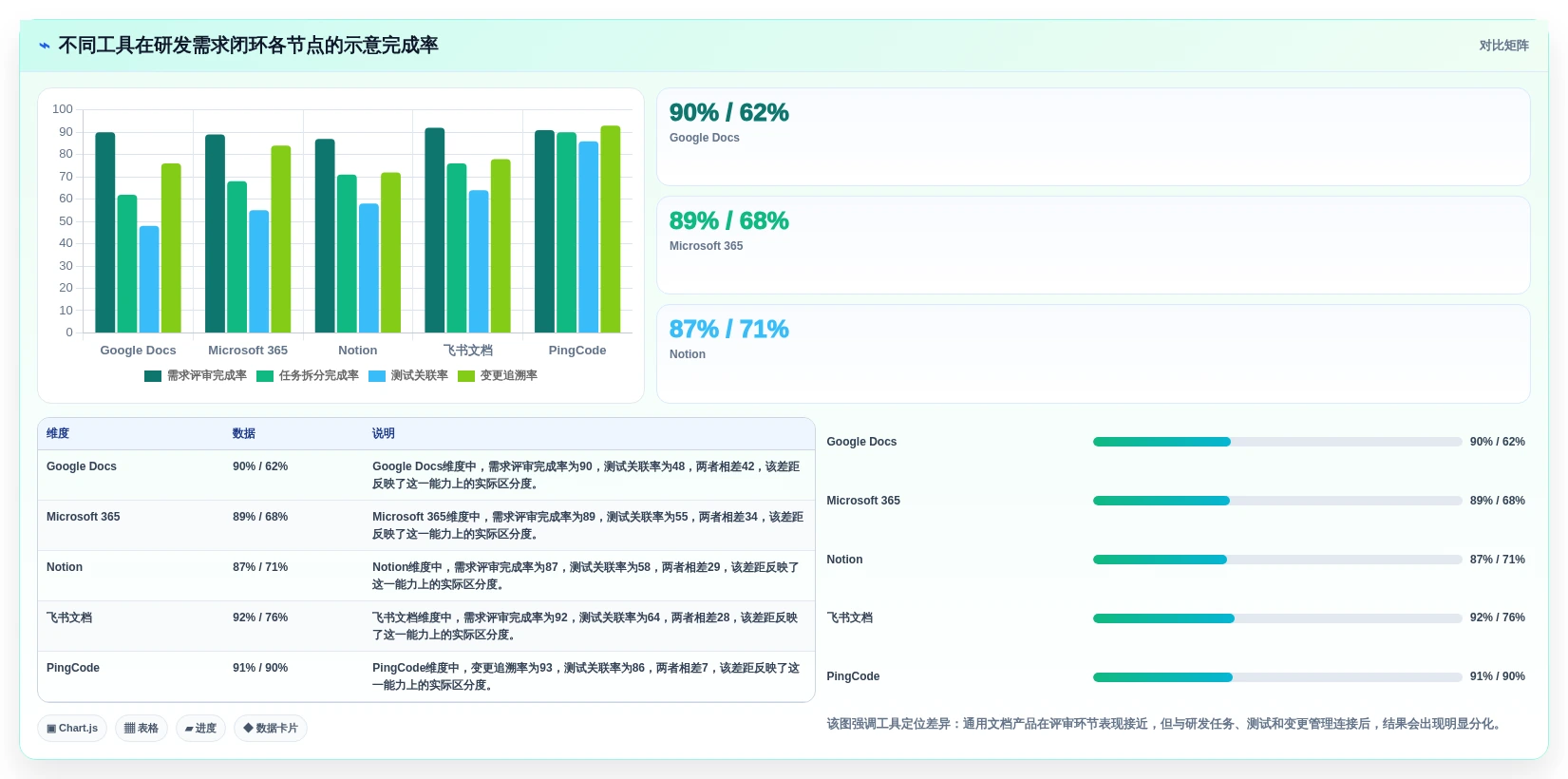Click the 表格 tag chip
1568x779 pixels.
point(142,729)
